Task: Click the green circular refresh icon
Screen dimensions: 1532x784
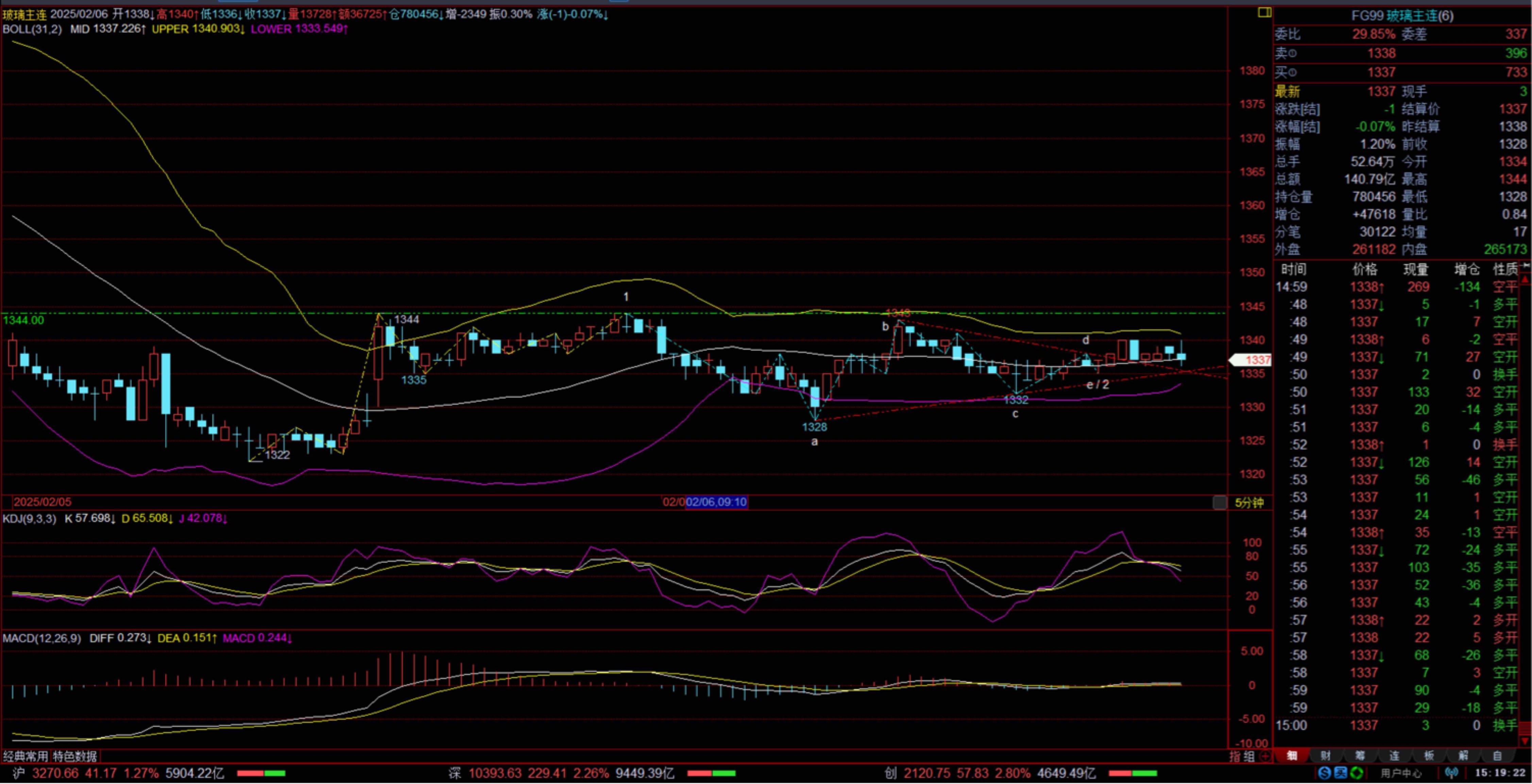Action: [1357, 773]
